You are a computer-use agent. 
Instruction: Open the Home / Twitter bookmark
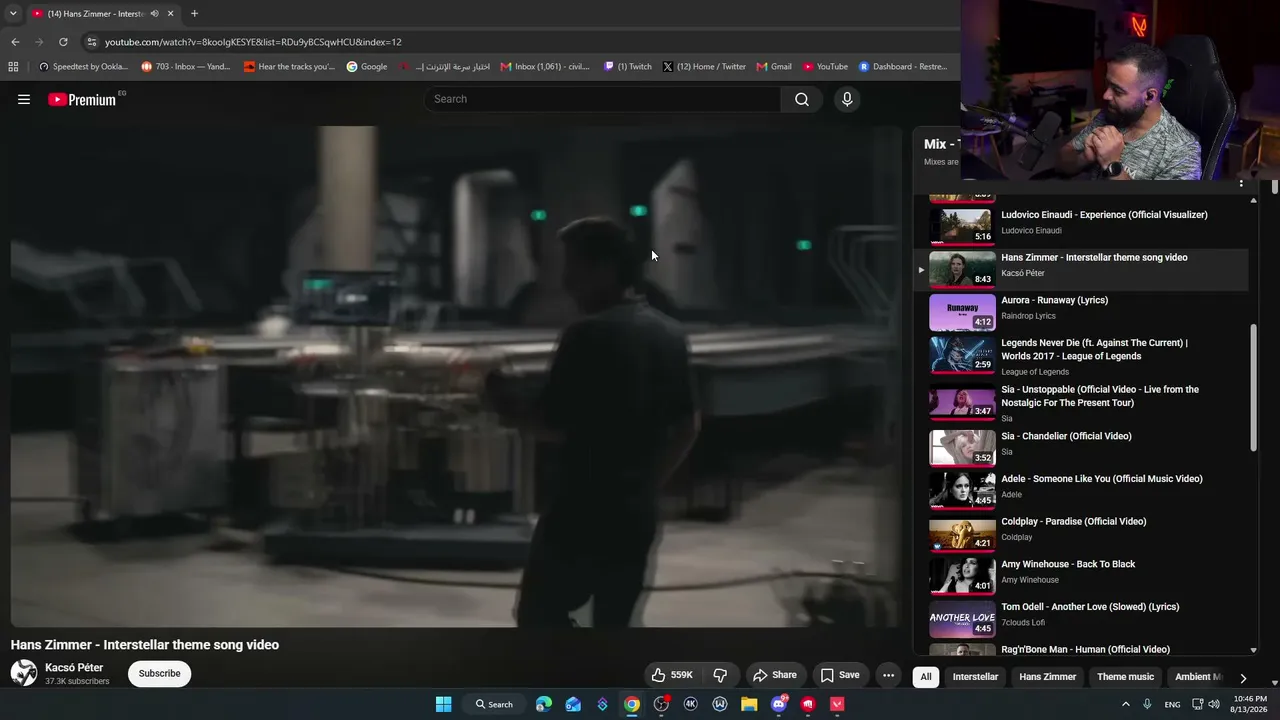704,67
